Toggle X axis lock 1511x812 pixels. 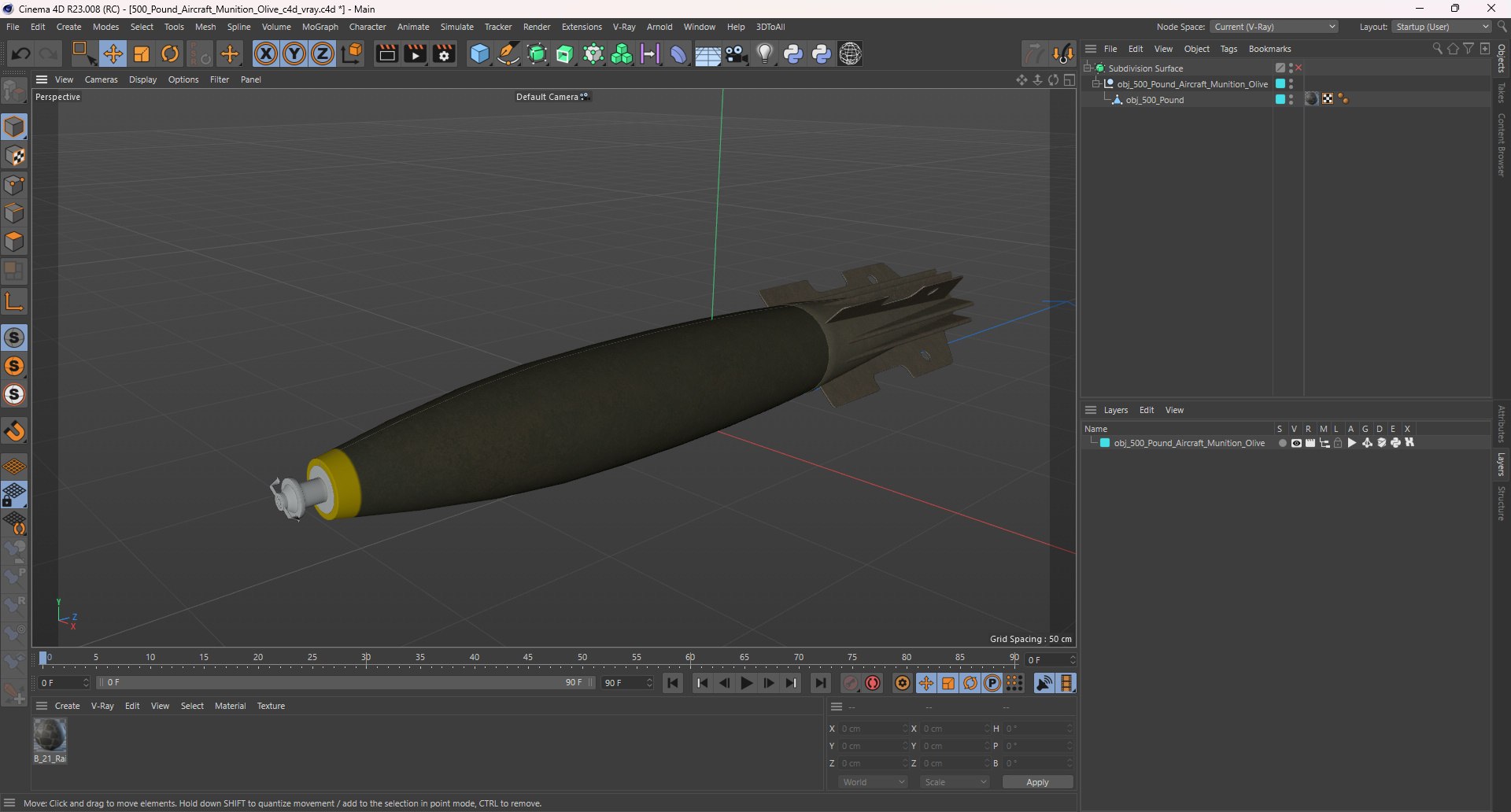(x=266, y=54)
